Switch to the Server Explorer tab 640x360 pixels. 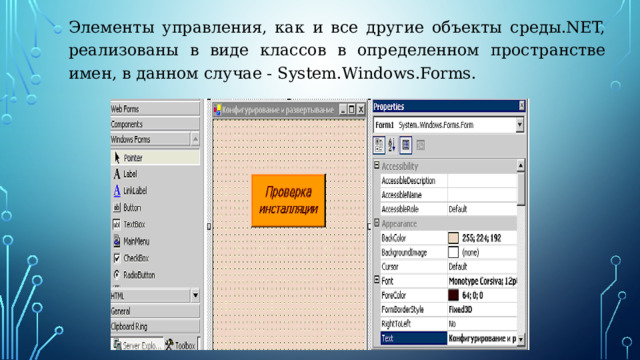pos(137,345)
